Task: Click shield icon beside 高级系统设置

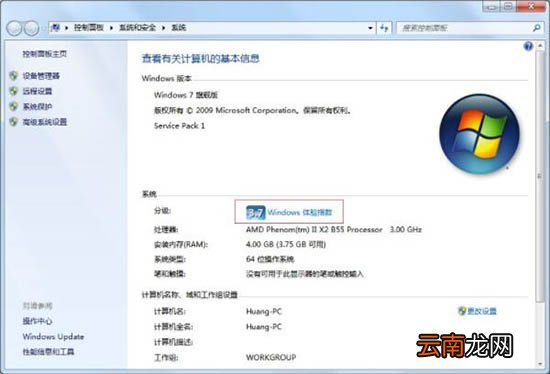Action: (14, 122)
